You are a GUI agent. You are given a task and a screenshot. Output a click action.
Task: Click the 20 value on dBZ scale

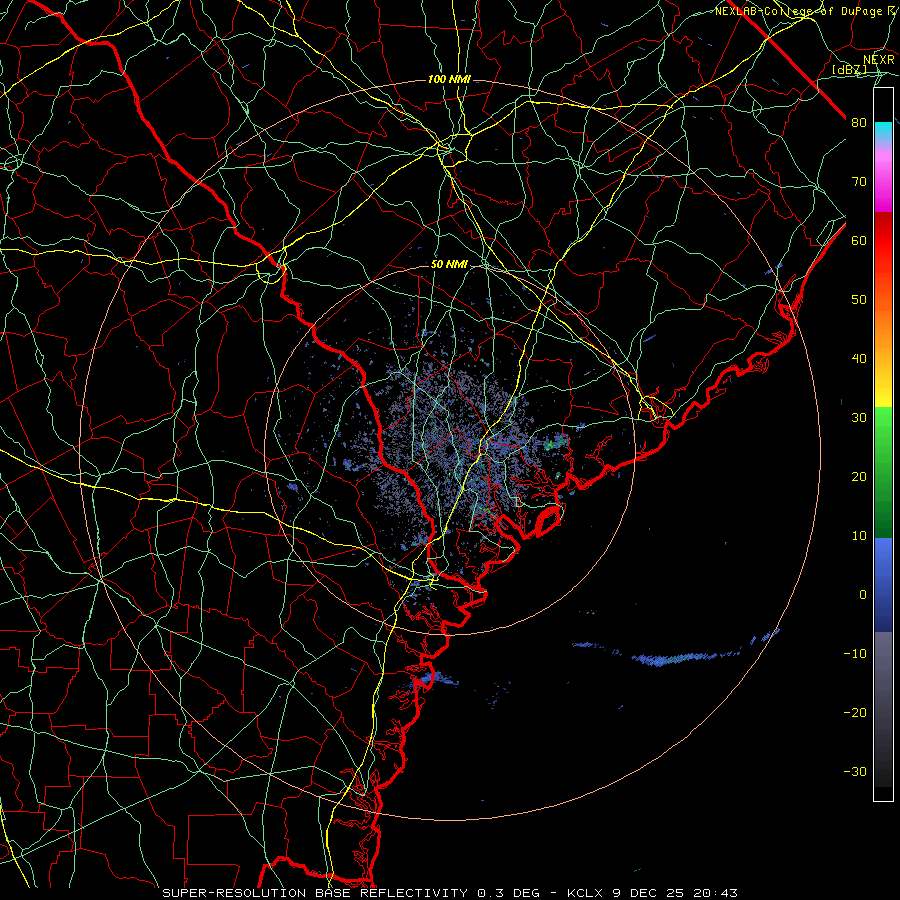click(859, 476)
